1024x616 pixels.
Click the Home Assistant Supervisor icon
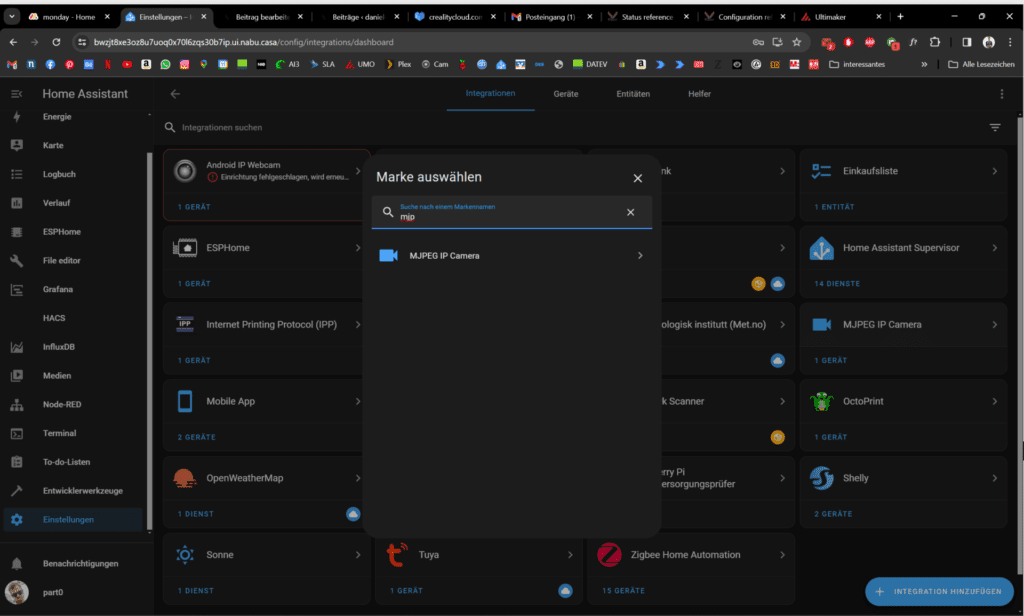[x=822, y=248]
